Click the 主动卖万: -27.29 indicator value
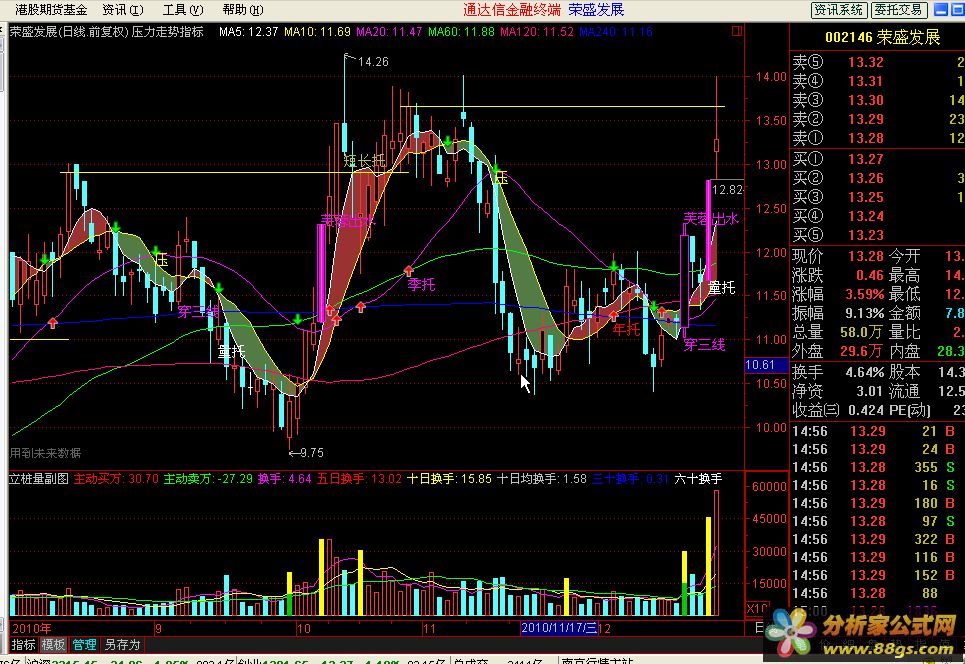965x664 pixels. coord(208,479)
